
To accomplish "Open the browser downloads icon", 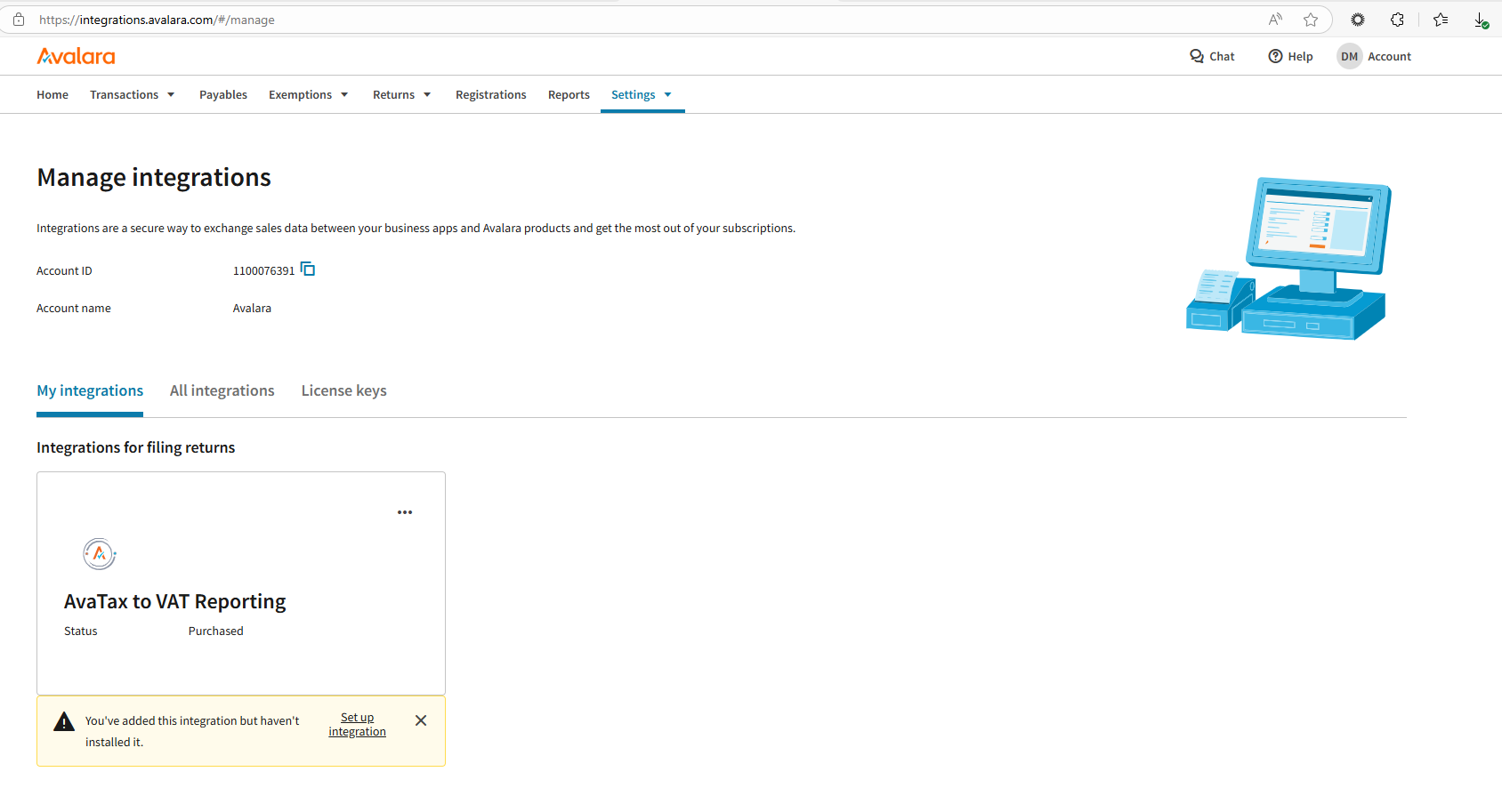I will point(1481,20).
